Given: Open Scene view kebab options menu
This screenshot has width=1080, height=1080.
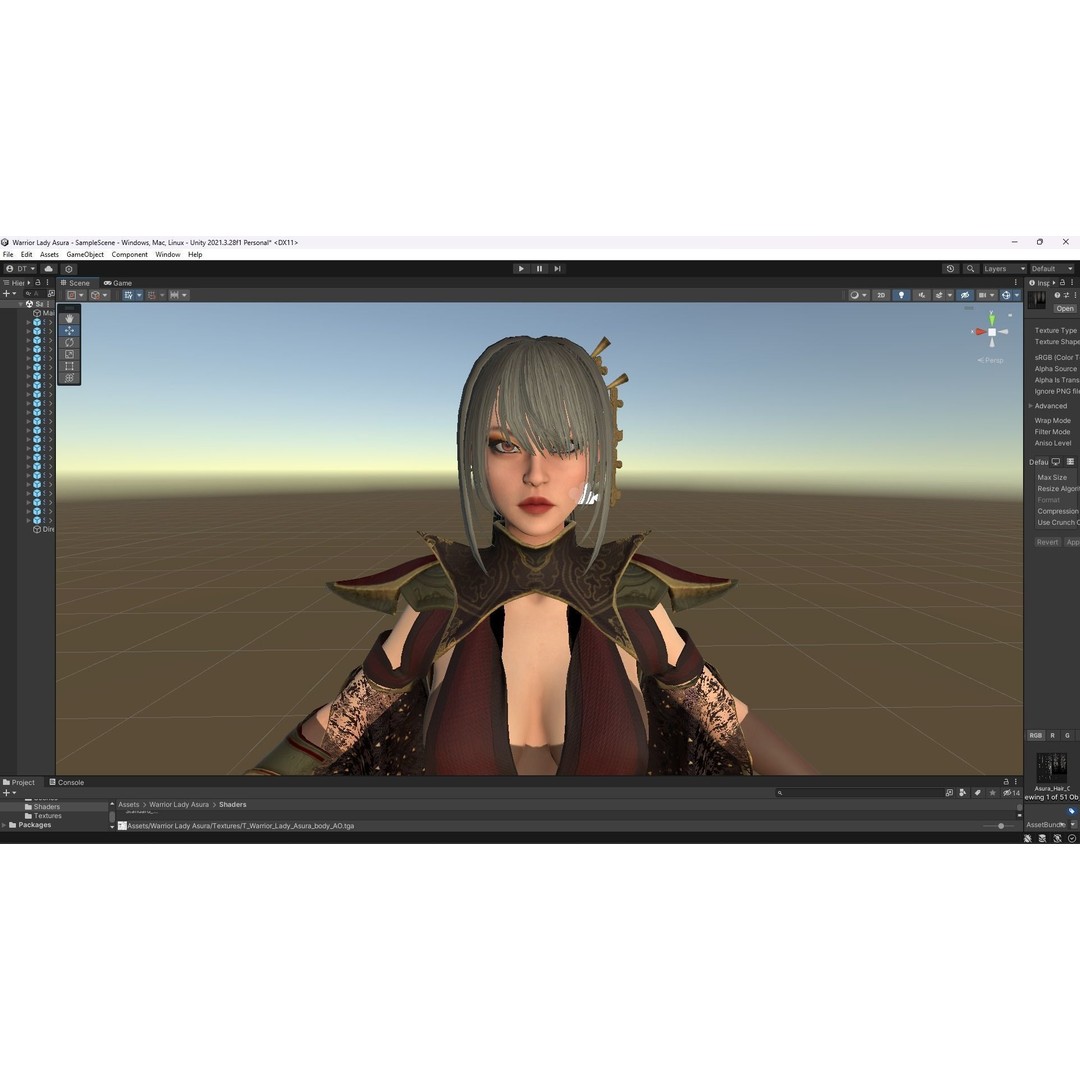Looking at the screenshot, I should (x=1015, y=282).
